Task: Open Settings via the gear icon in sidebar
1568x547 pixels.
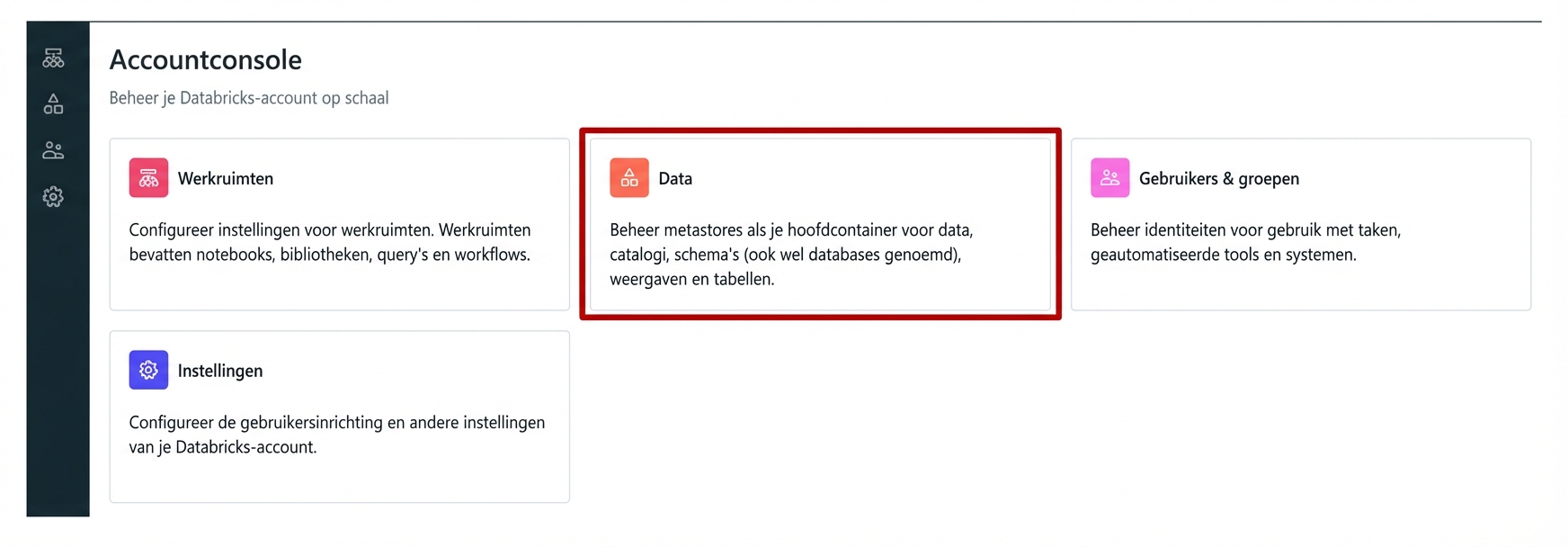Action: tap(54, 196)
